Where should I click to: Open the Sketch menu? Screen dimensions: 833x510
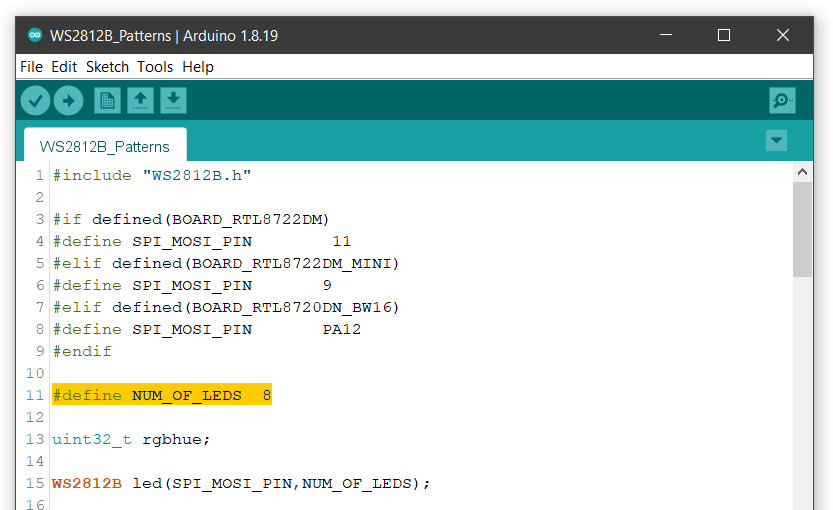[x=107, y=67]
